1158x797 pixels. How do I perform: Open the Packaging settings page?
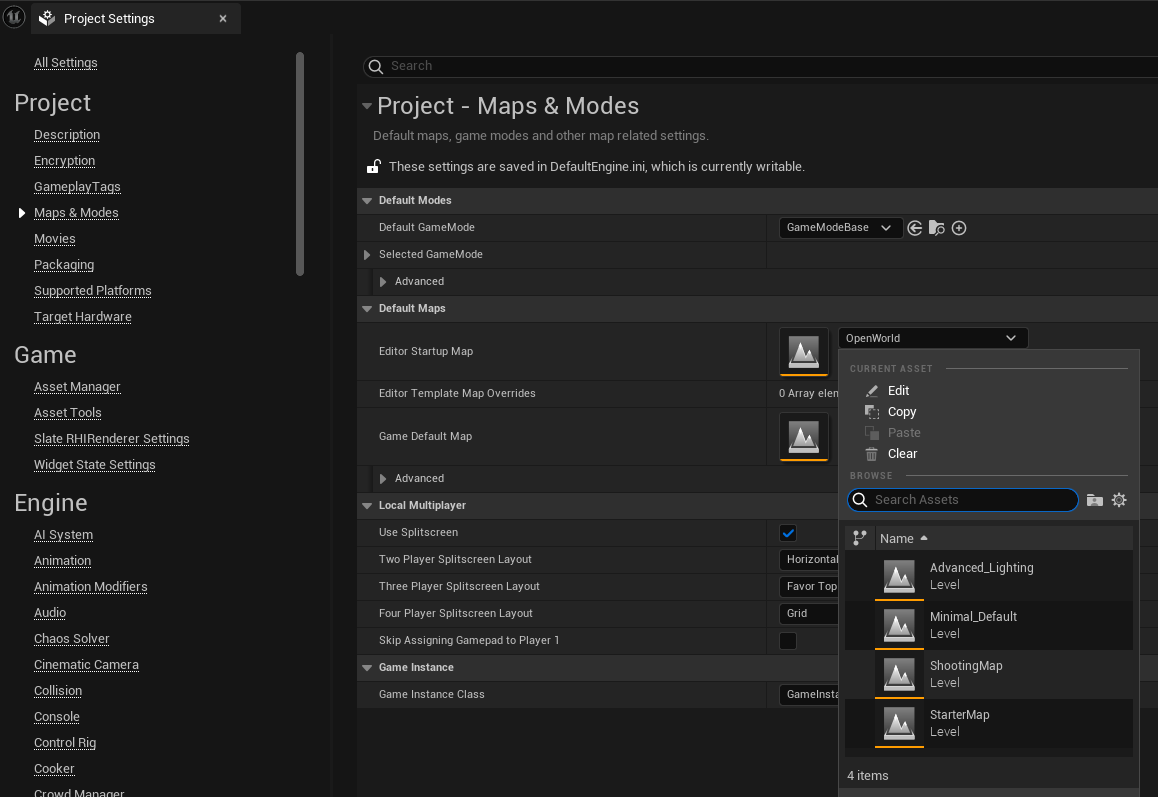click(x=64, y=265)
